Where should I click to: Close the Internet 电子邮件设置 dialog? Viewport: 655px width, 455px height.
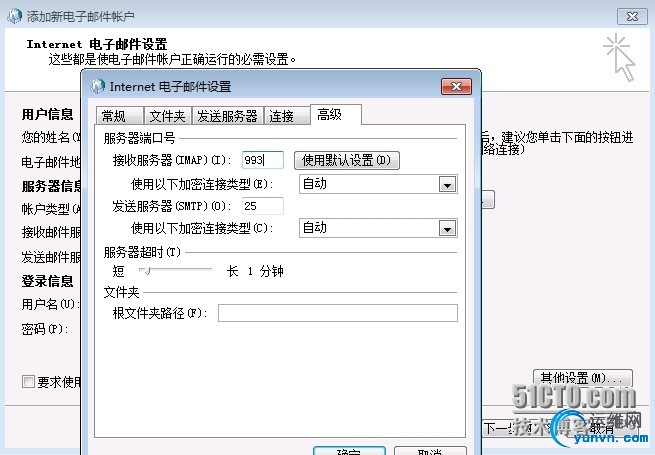pyautogui.click(x=456, y=86)
